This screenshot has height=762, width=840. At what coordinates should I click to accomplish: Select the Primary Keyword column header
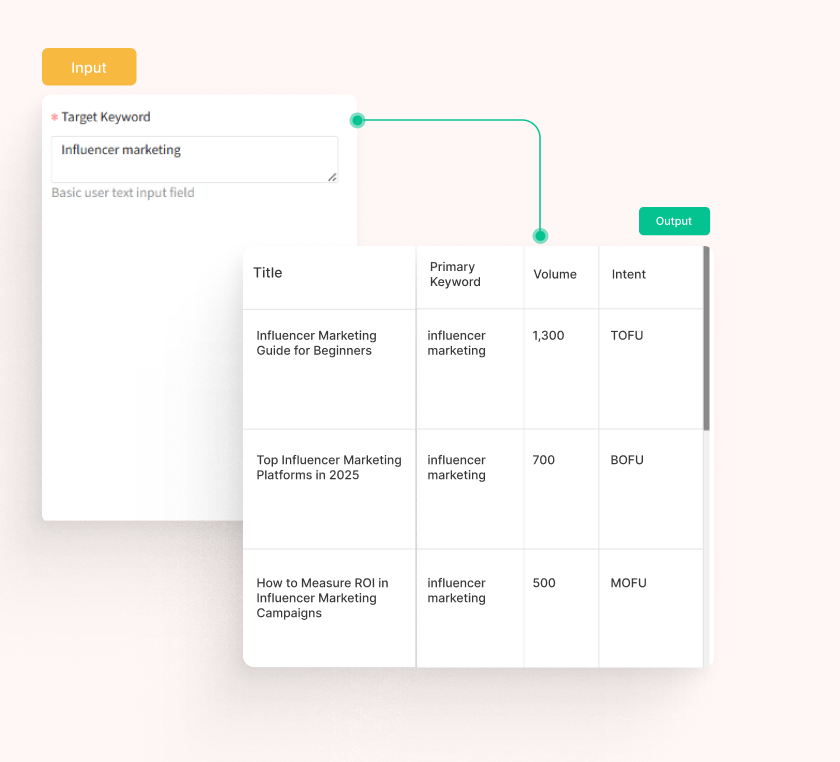(x=470, y=277)
